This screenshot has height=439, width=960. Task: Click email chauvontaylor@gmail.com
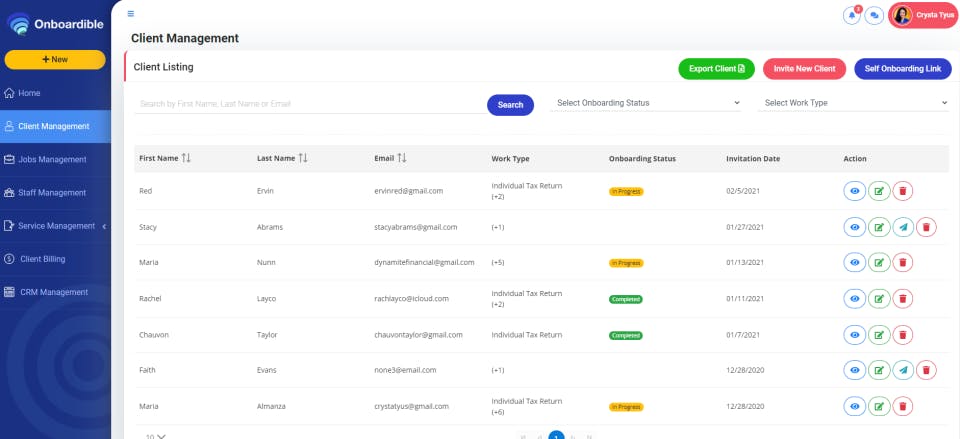[418, 335]
